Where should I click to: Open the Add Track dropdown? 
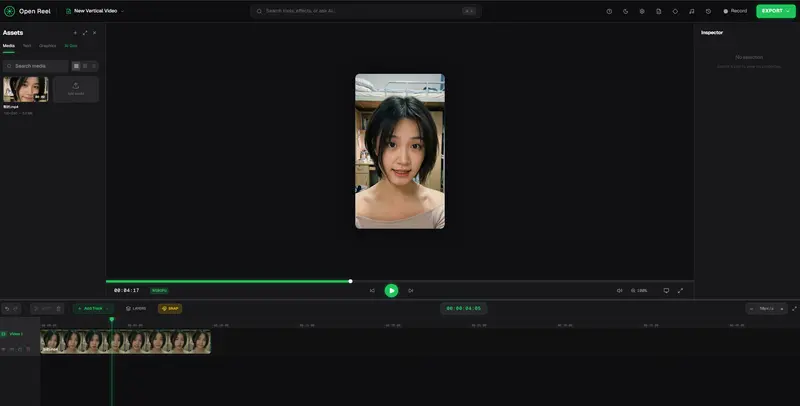pos(93,309)
